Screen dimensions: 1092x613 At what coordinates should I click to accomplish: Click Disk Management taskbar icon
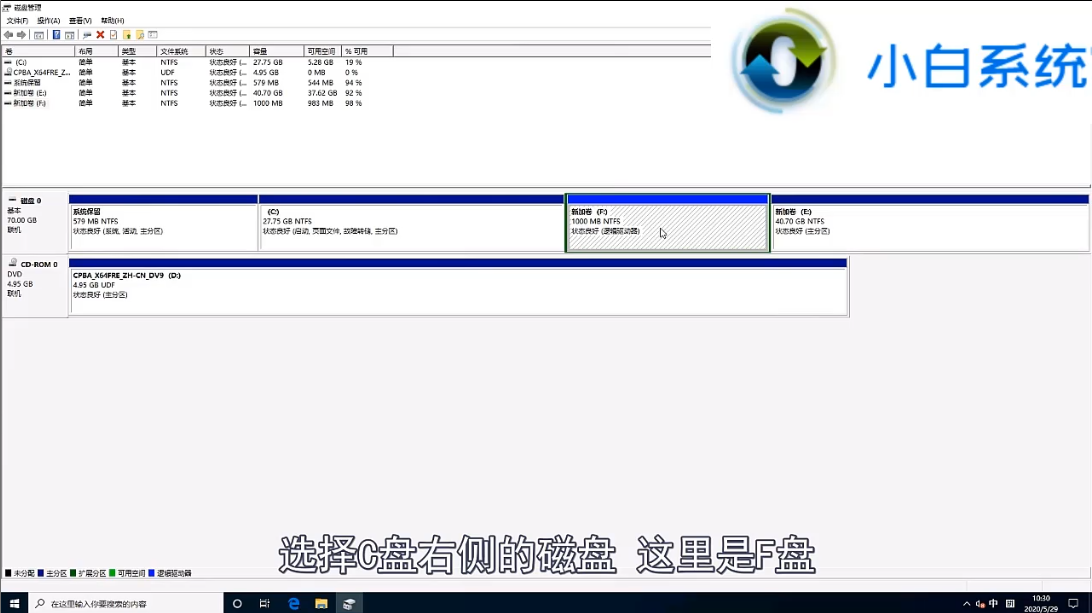coord(349,603)
